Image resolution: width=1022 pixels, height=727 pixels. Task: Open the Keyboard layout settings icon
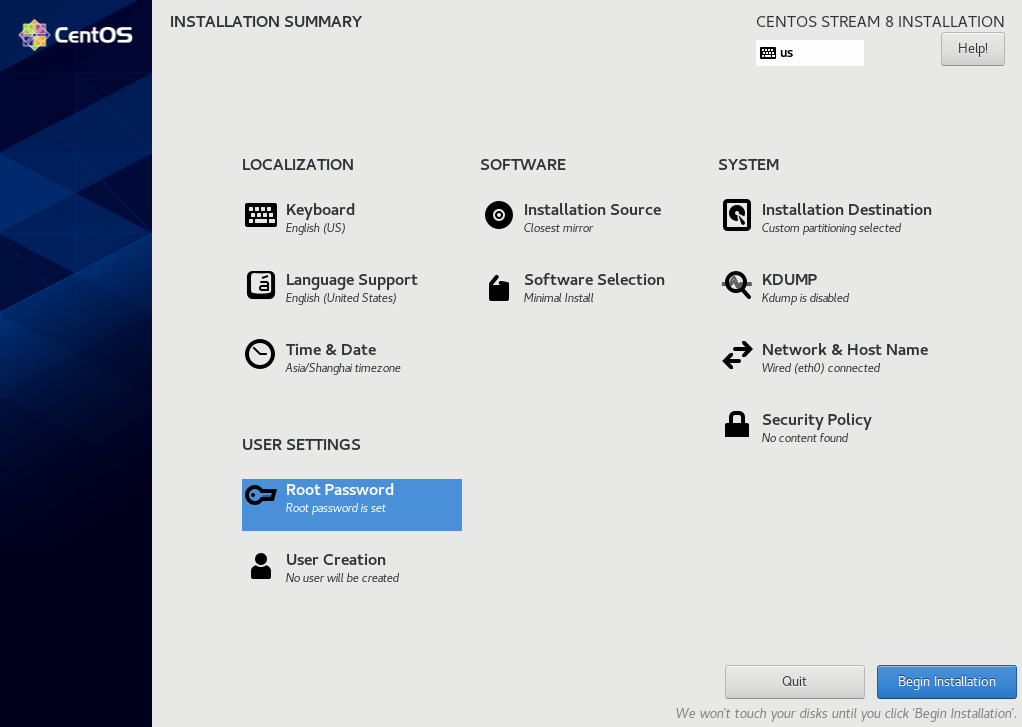pyautogui.click(x=261, y=215)
